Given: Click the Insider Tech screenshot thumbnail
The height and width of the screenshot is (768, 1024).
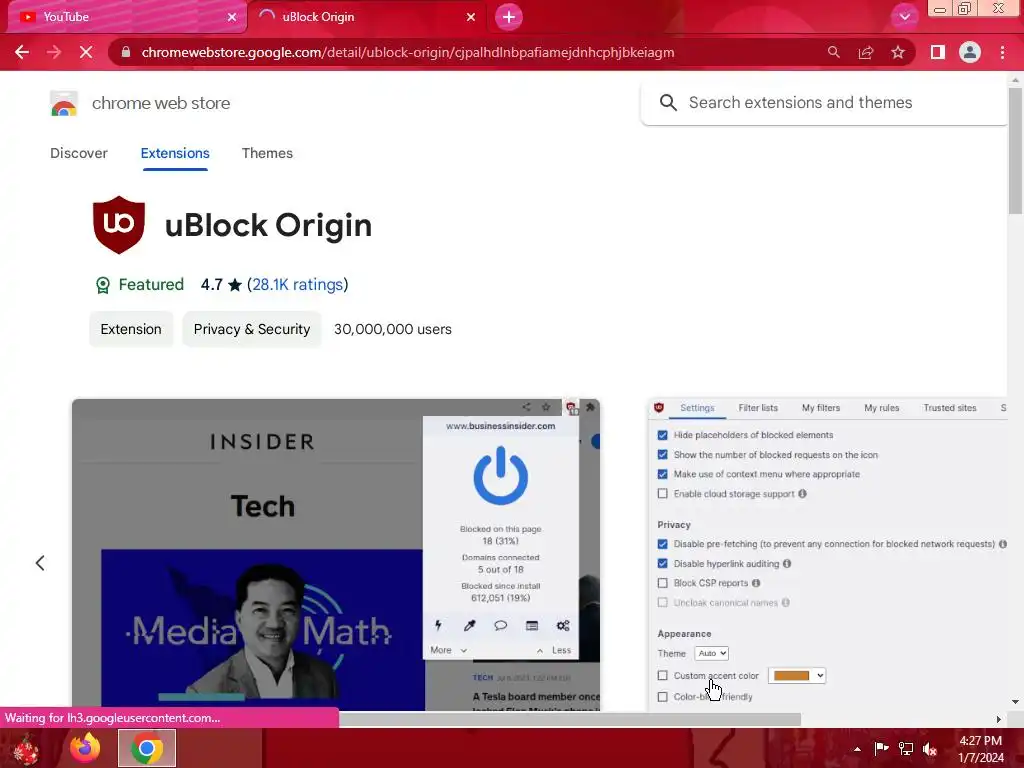Looking at the screenshot, I should (x=336, y=554).
